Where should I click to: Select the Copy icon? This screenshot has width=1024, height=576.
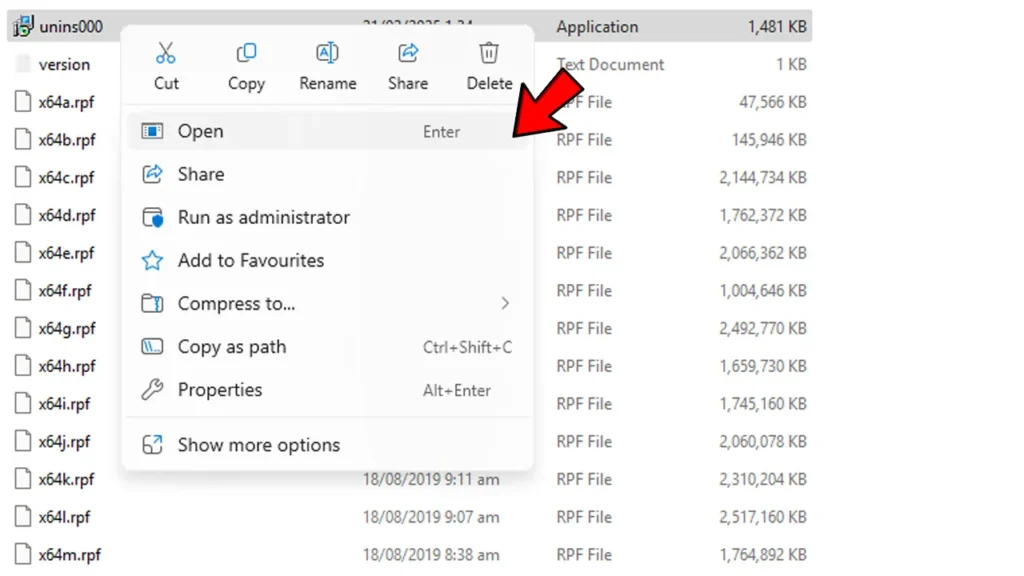click(x=245, y=52)
